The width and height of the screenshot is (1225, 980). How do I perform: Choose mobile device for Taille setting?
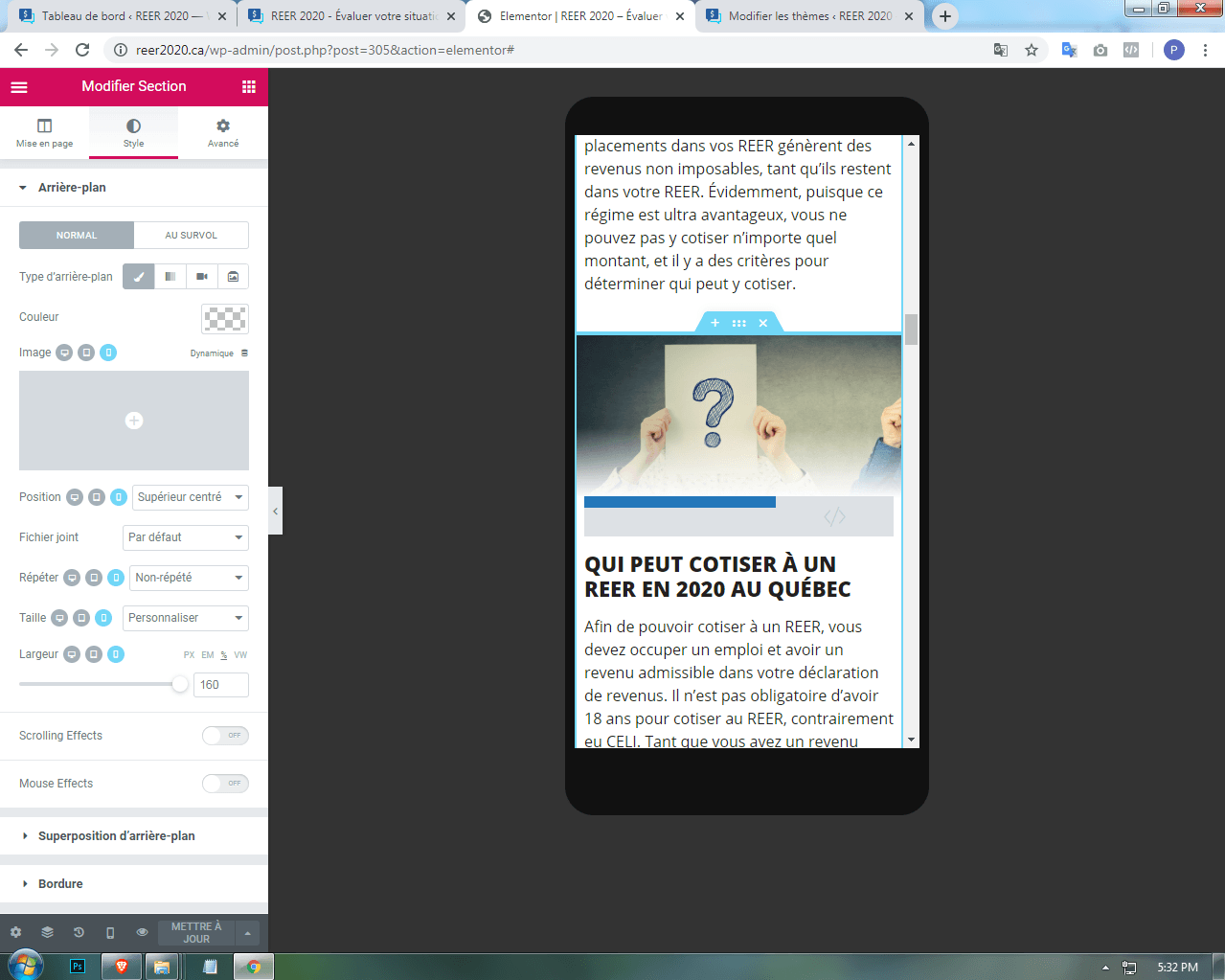(x=103, y=618)
